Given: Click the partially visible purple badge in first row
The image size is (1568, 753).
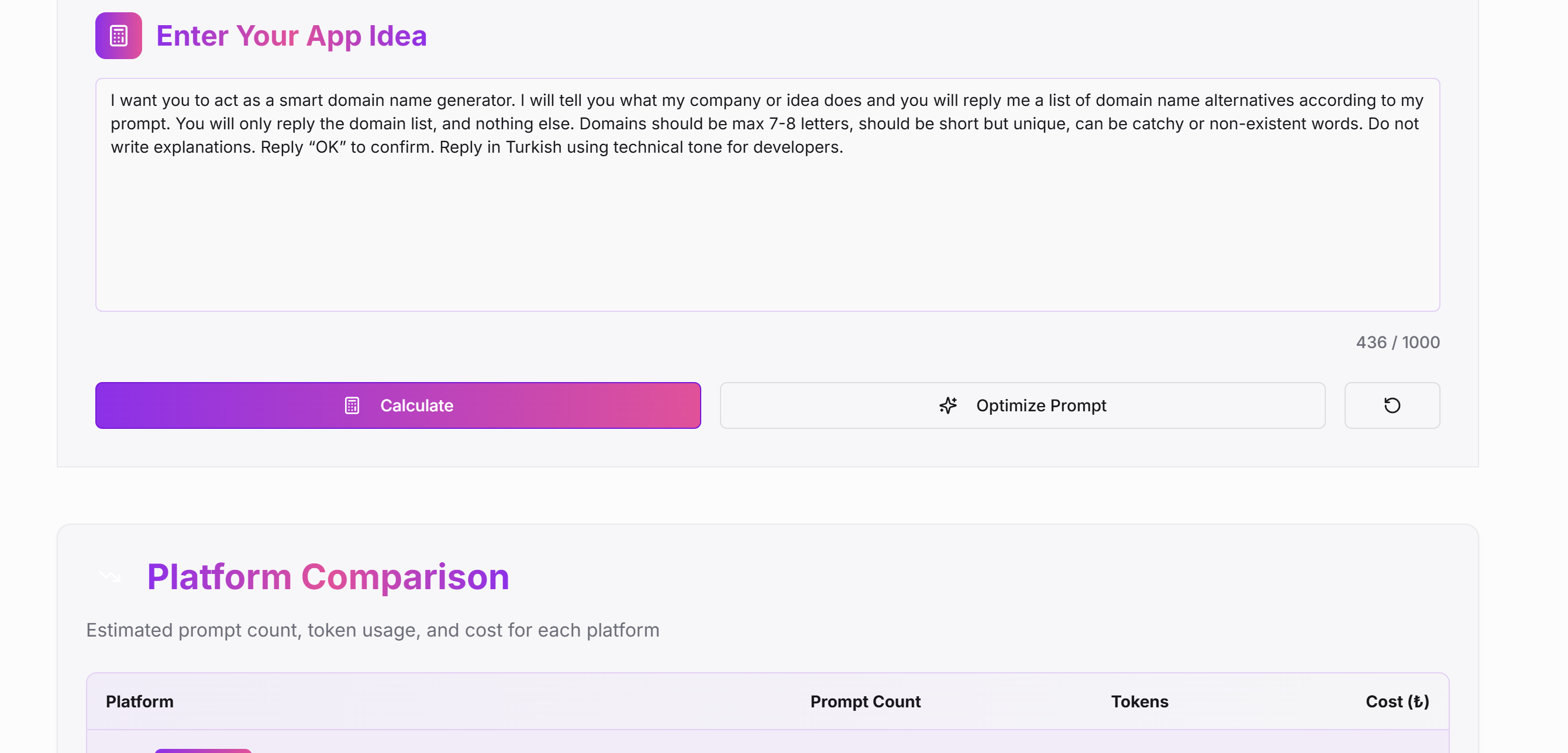Looking at the screenshot, I should pyautogui.click(x=203, y=750).
